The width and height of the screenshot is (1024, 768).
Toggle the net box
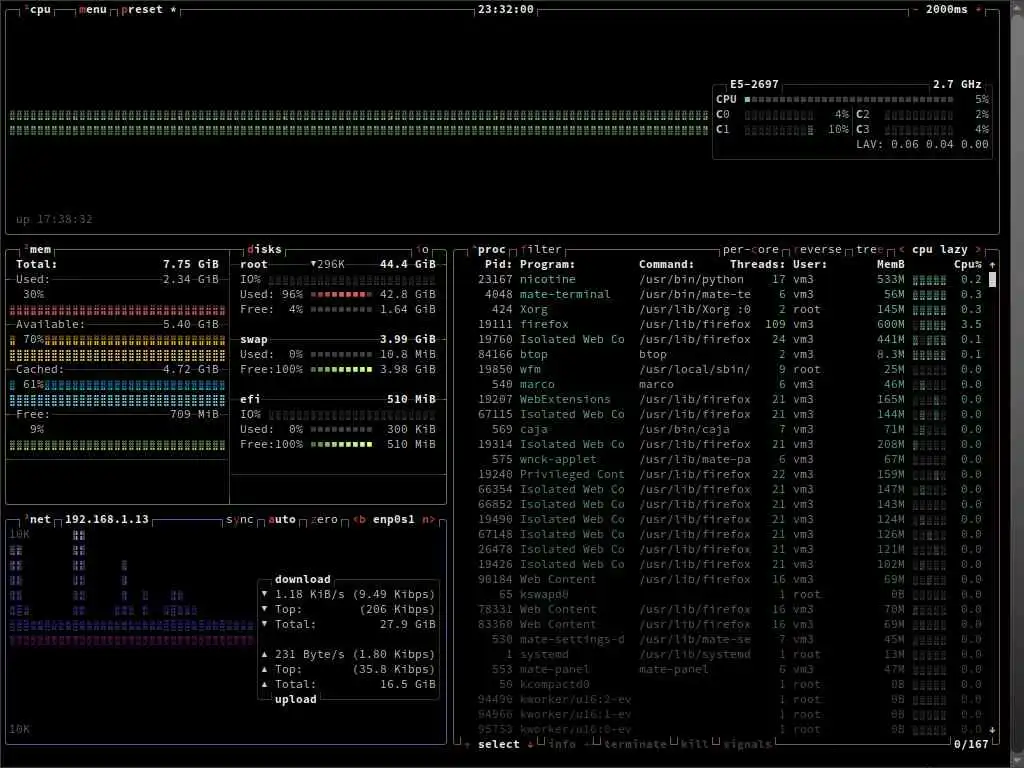[38, 519]
